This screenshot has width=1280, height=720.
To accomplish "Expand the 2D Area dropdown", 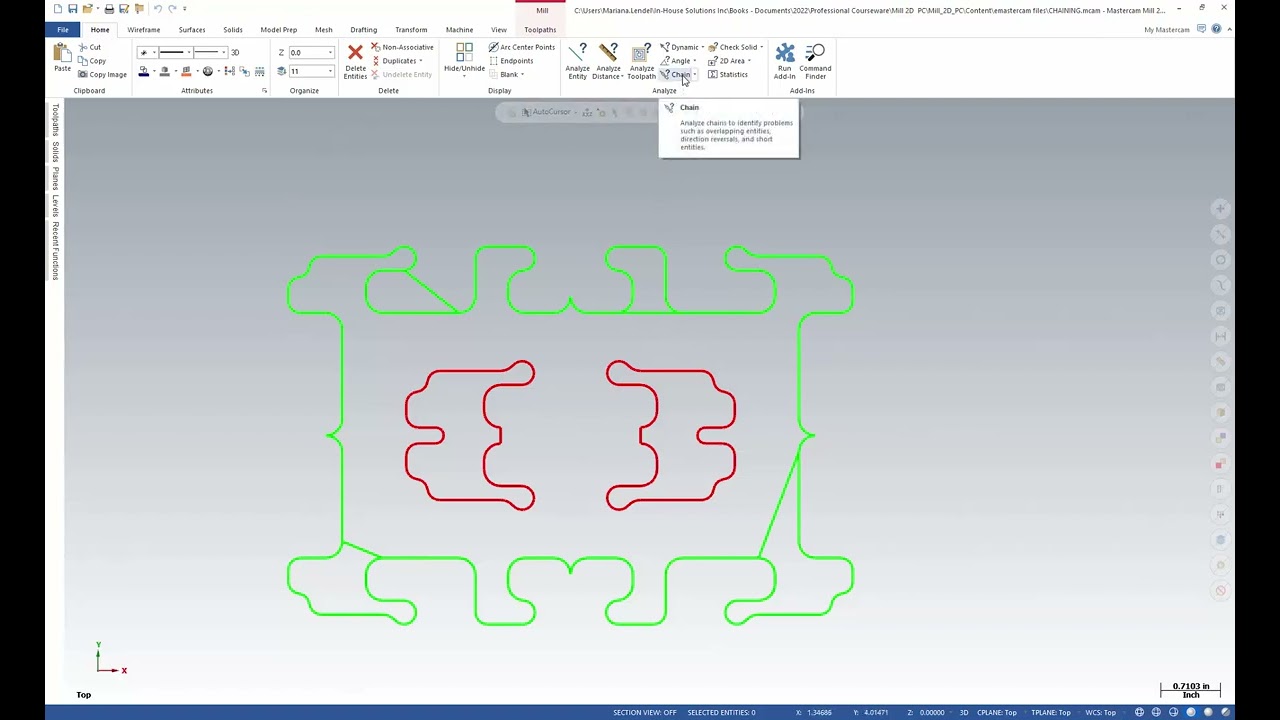I will click(x=749, y=61).
